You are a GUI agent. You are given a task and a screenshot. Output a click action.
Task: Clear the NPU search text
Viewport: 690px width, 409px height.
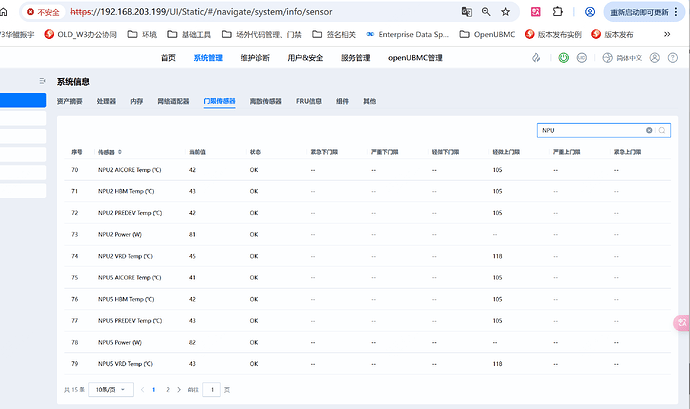[649, 130]
